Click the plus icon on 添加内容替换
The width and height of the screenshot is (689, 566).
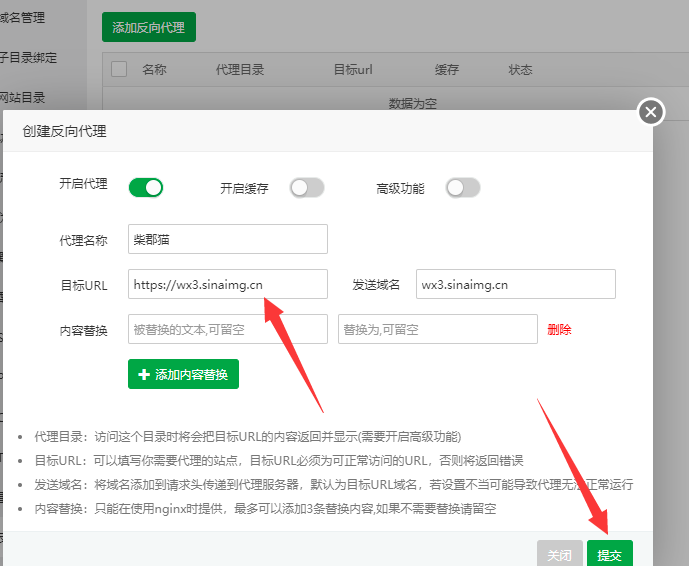coord(144,374)
